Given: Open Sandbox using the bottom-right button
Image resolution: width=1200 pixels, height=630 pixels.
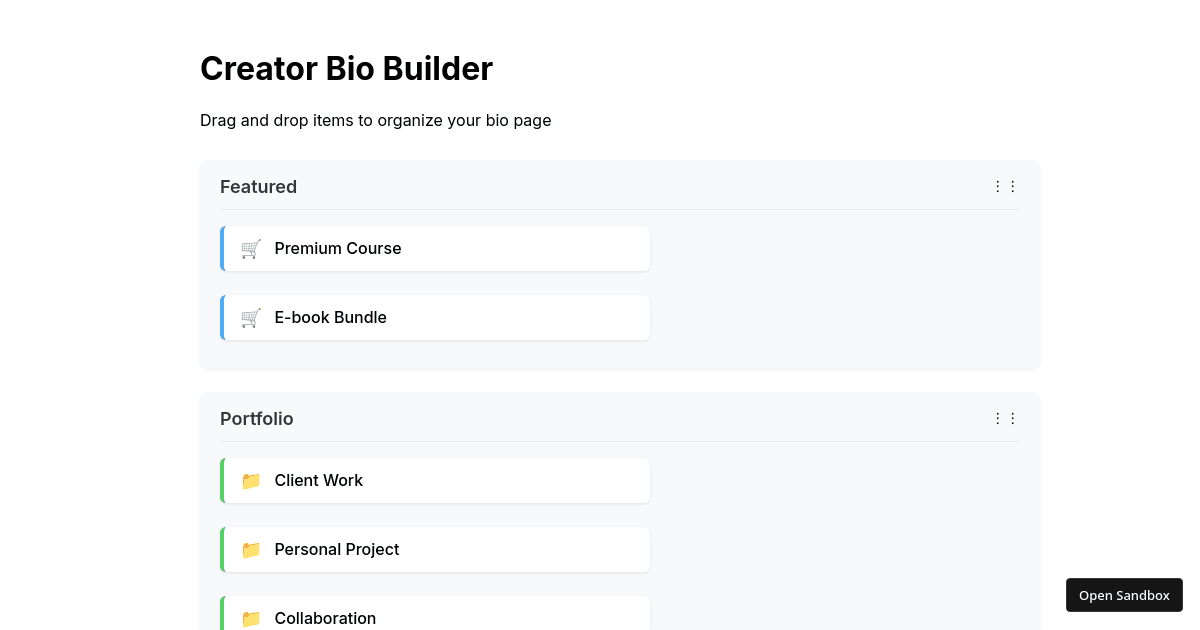Looking at the screenshot, I should [x=1124, y=595].
